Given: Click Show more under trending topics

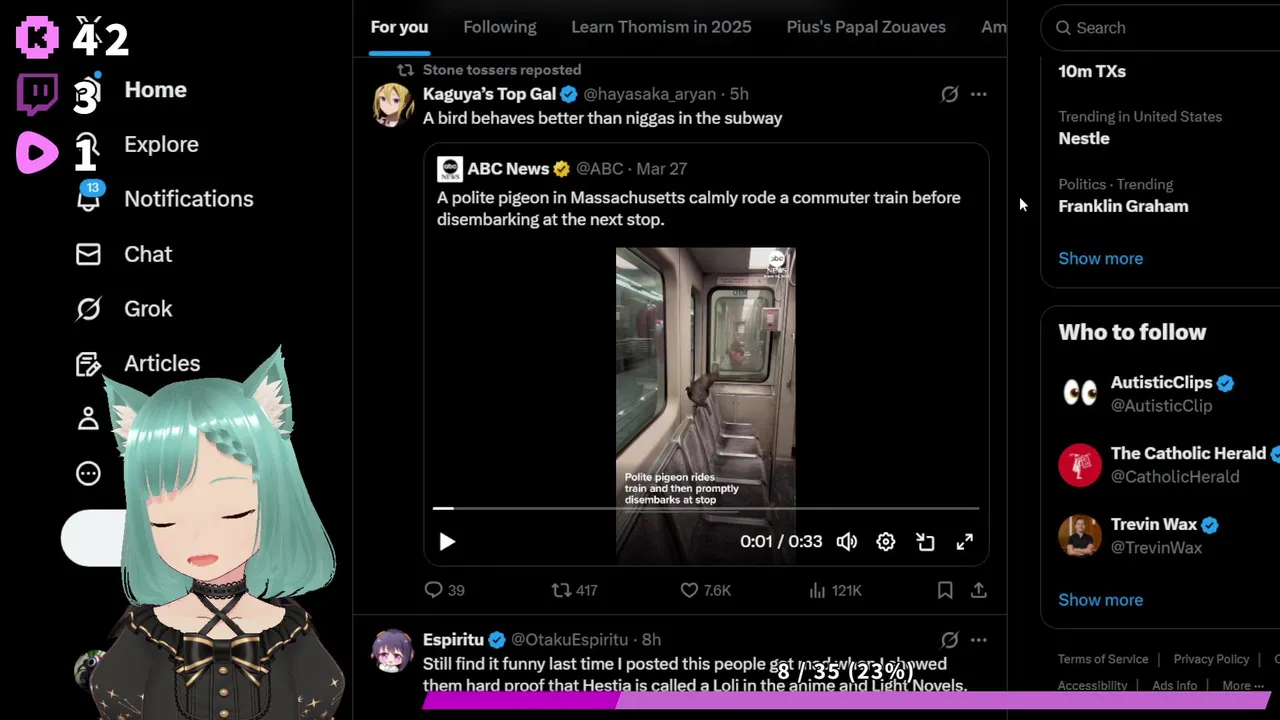Looking at the screenshot, I should [1100, 258].
